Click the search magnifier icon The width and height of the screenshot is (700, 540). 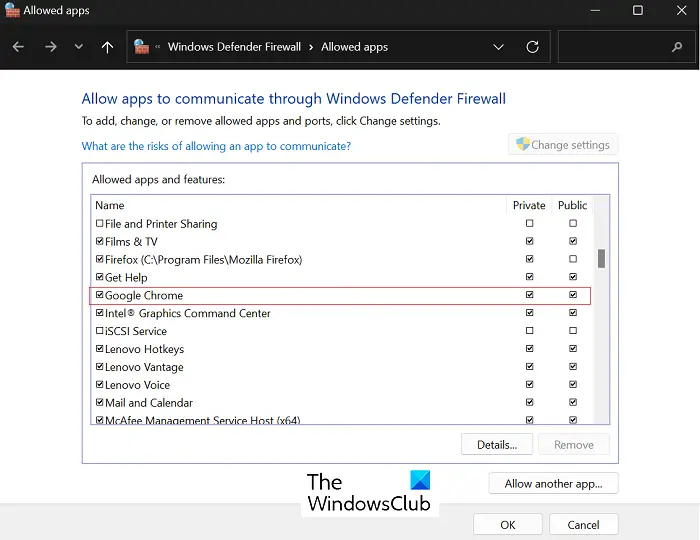[x=677, y=47]
